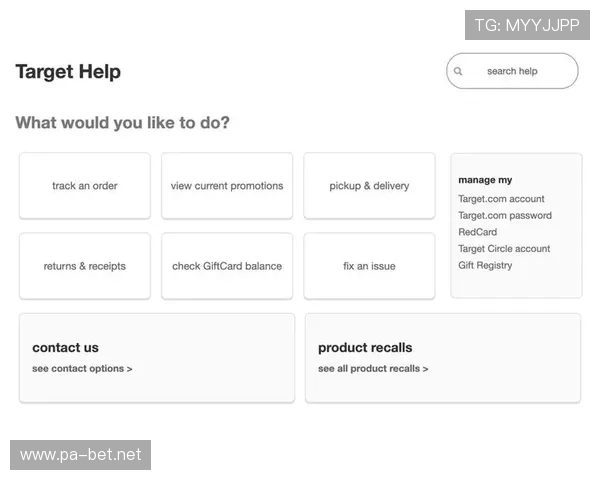600x480 pixels.
Task: Click Target.com password link
Action: click(505, 216)
